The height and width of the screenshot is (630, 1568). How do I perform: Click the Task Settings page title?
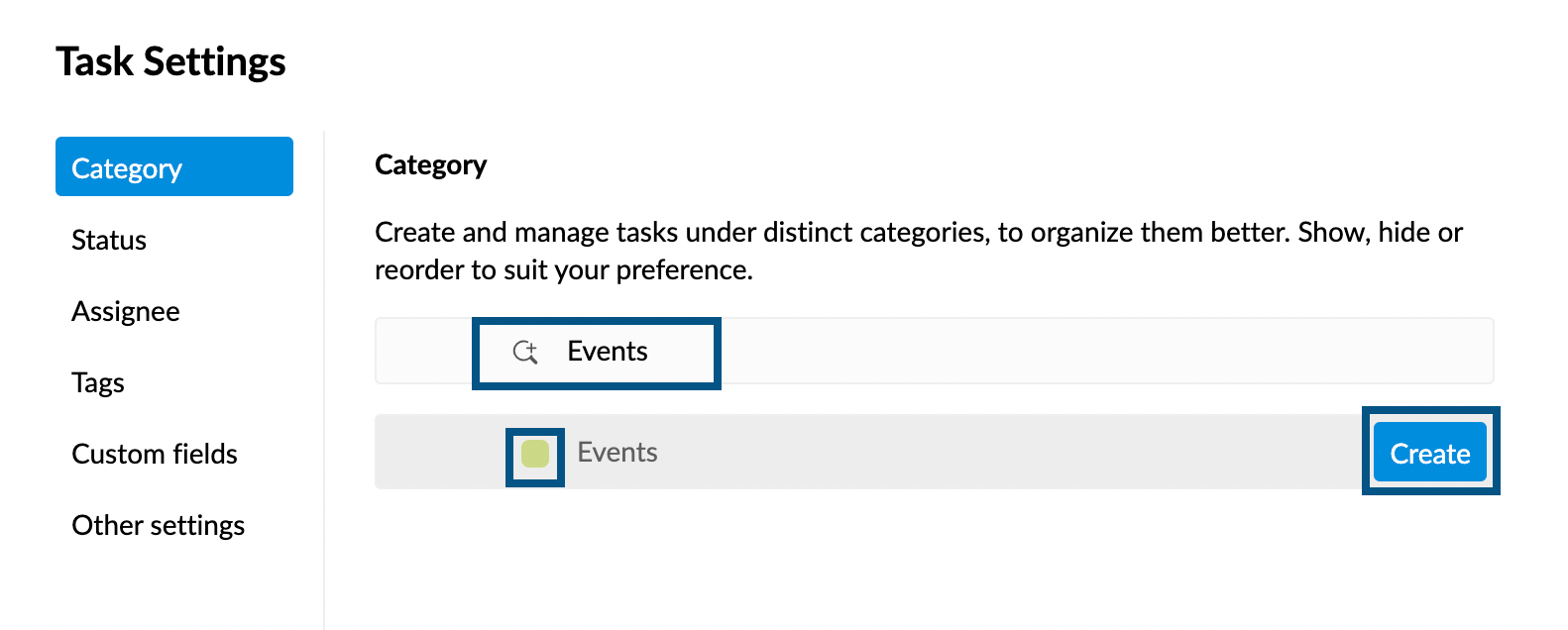point(171,61)
